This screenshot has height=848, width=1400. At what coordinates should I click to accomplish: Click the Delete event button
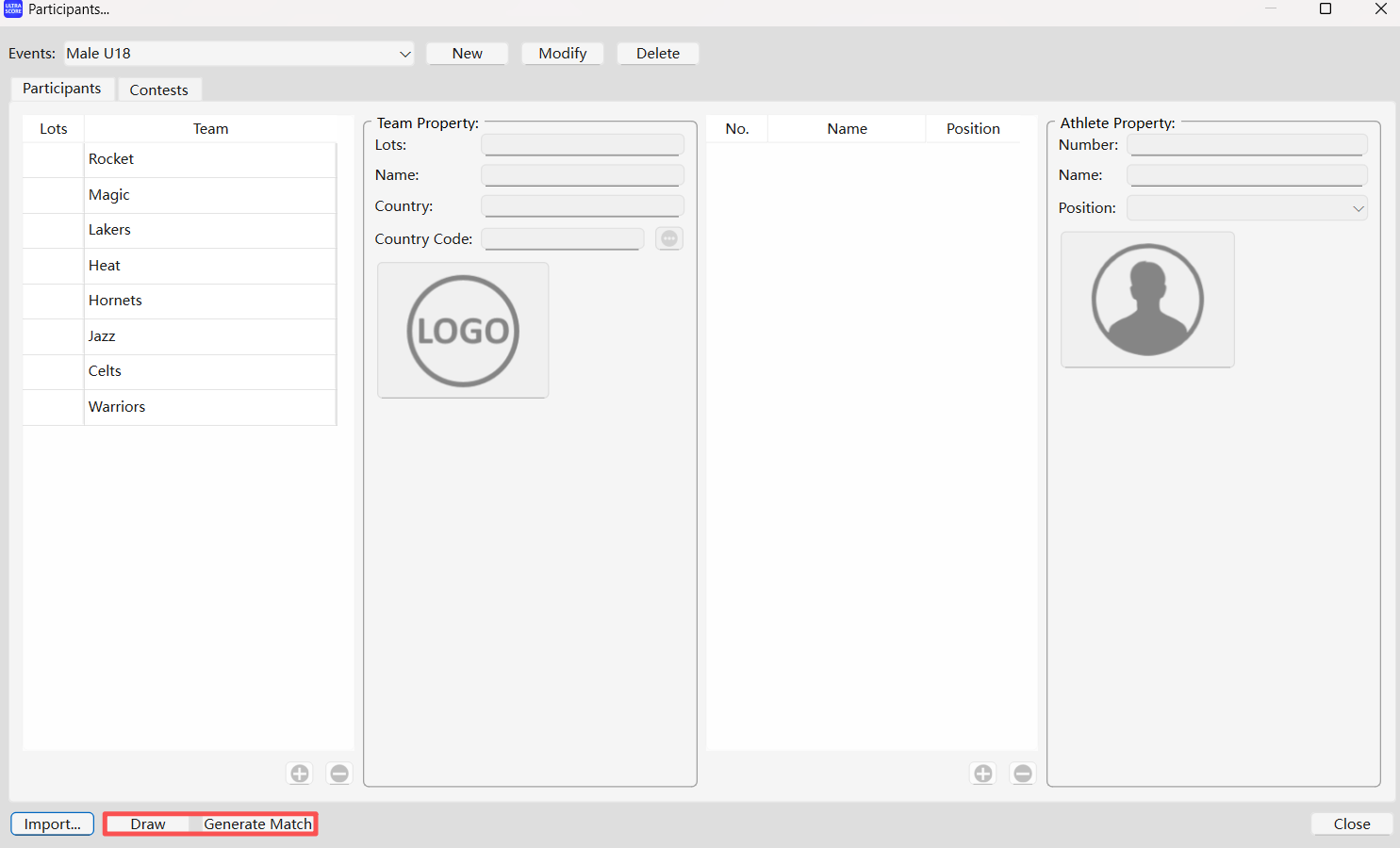657,54
